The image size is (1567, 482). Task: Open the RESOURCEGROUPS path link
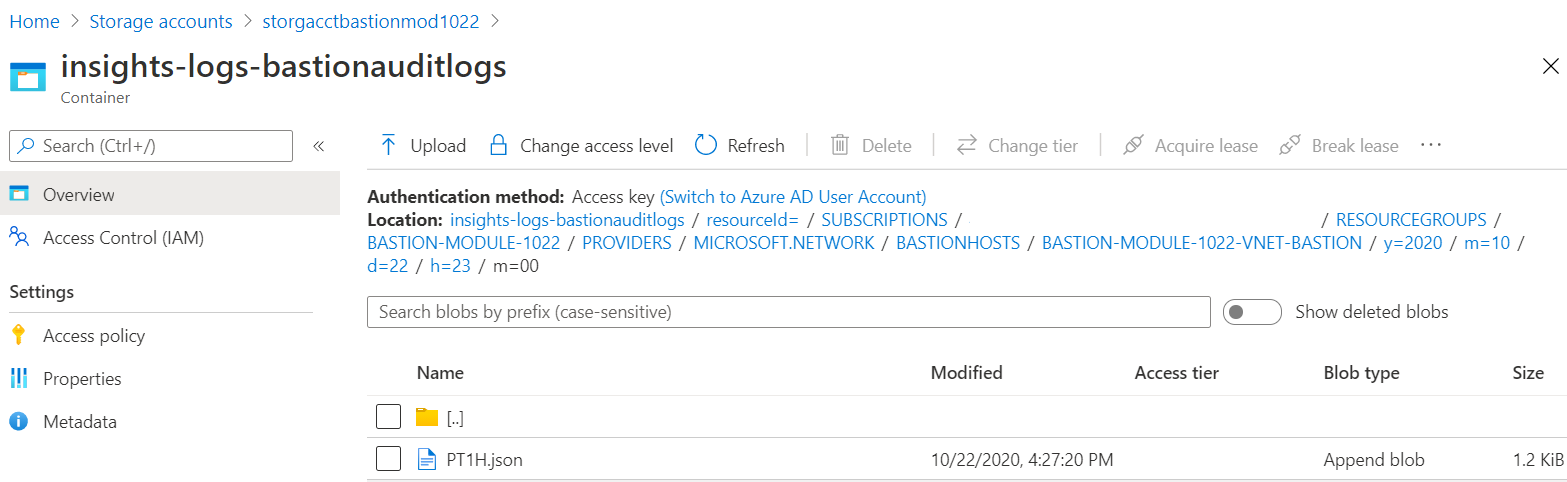tap(1411, 219)
